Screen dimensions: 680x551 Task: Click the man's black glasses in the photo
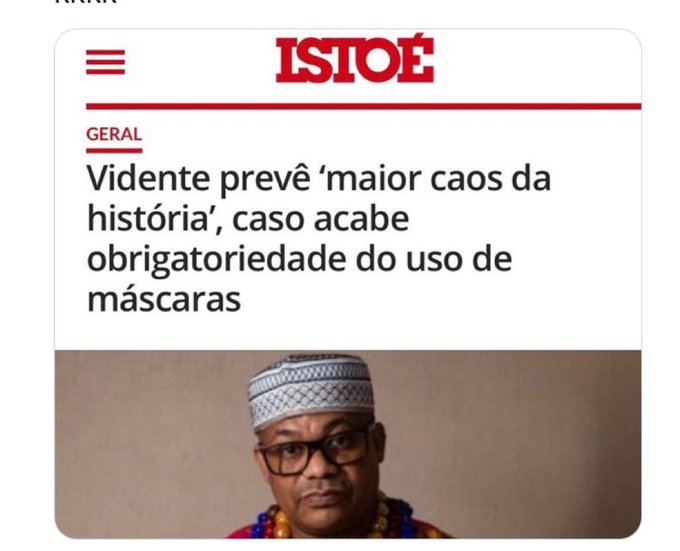(x=314, y=450)
